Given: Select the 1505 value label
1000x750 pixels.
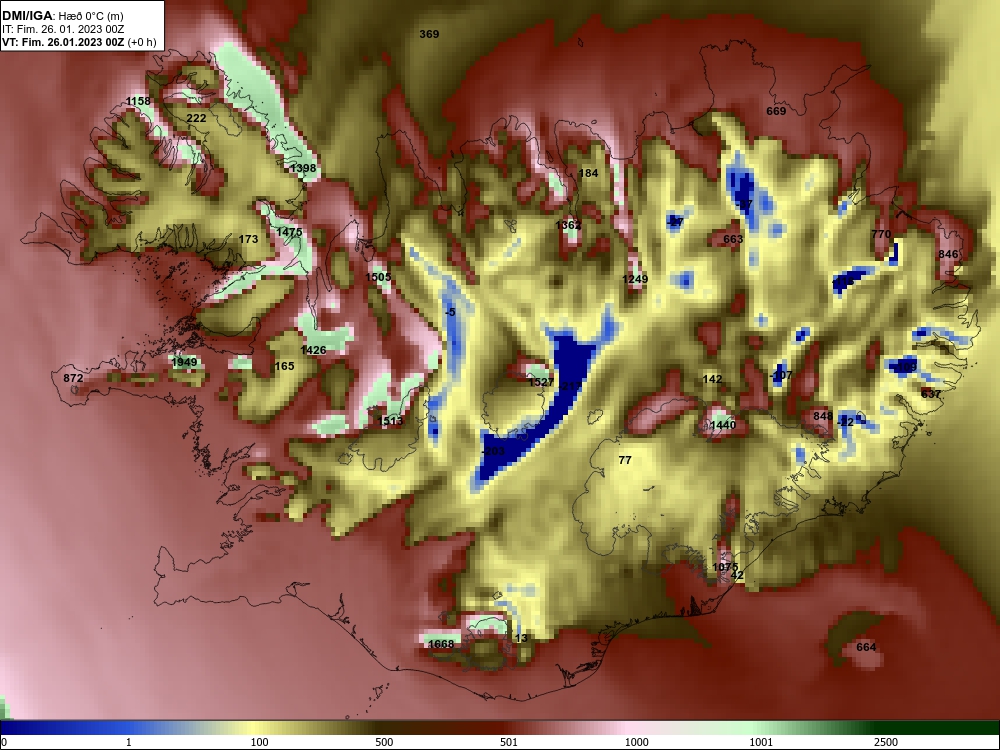Looking at the screenshot, I should coord(378,277).
